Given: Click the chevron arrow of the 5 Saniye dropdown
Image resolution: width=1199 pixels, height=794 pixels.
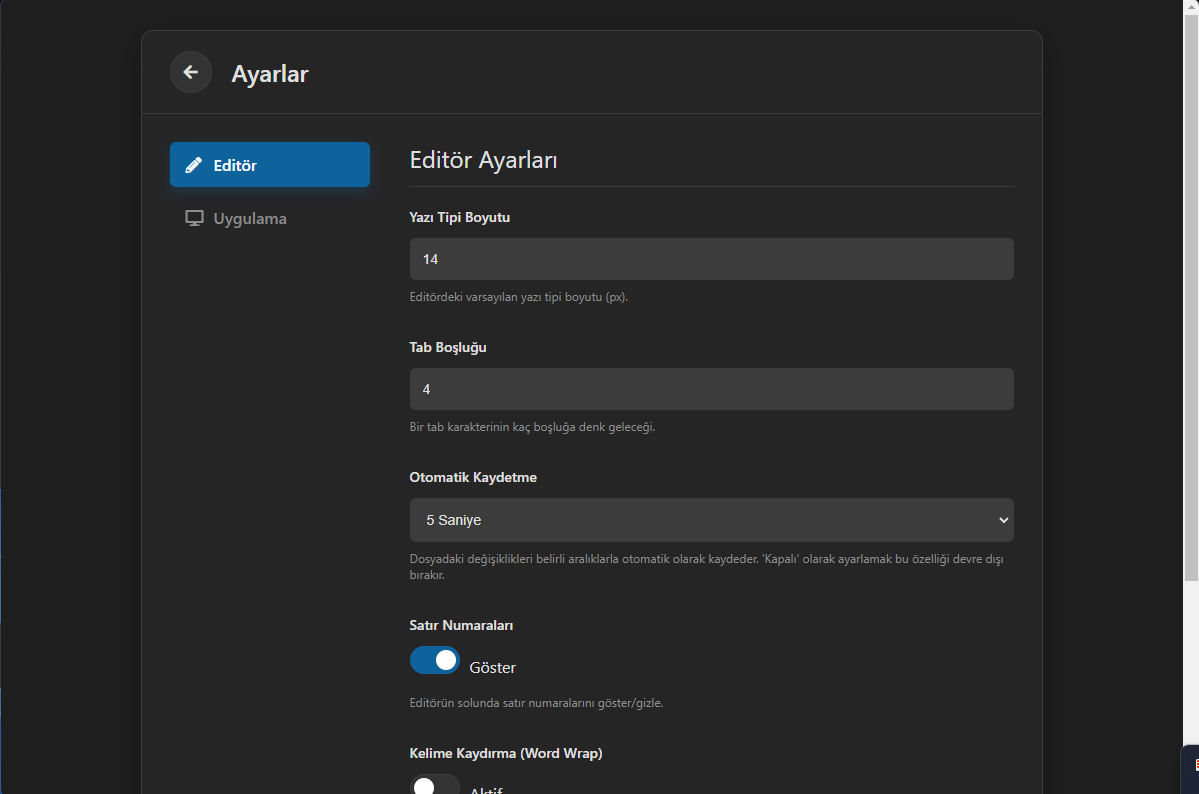Looking at the screenshot, I should click(1003, 520).
